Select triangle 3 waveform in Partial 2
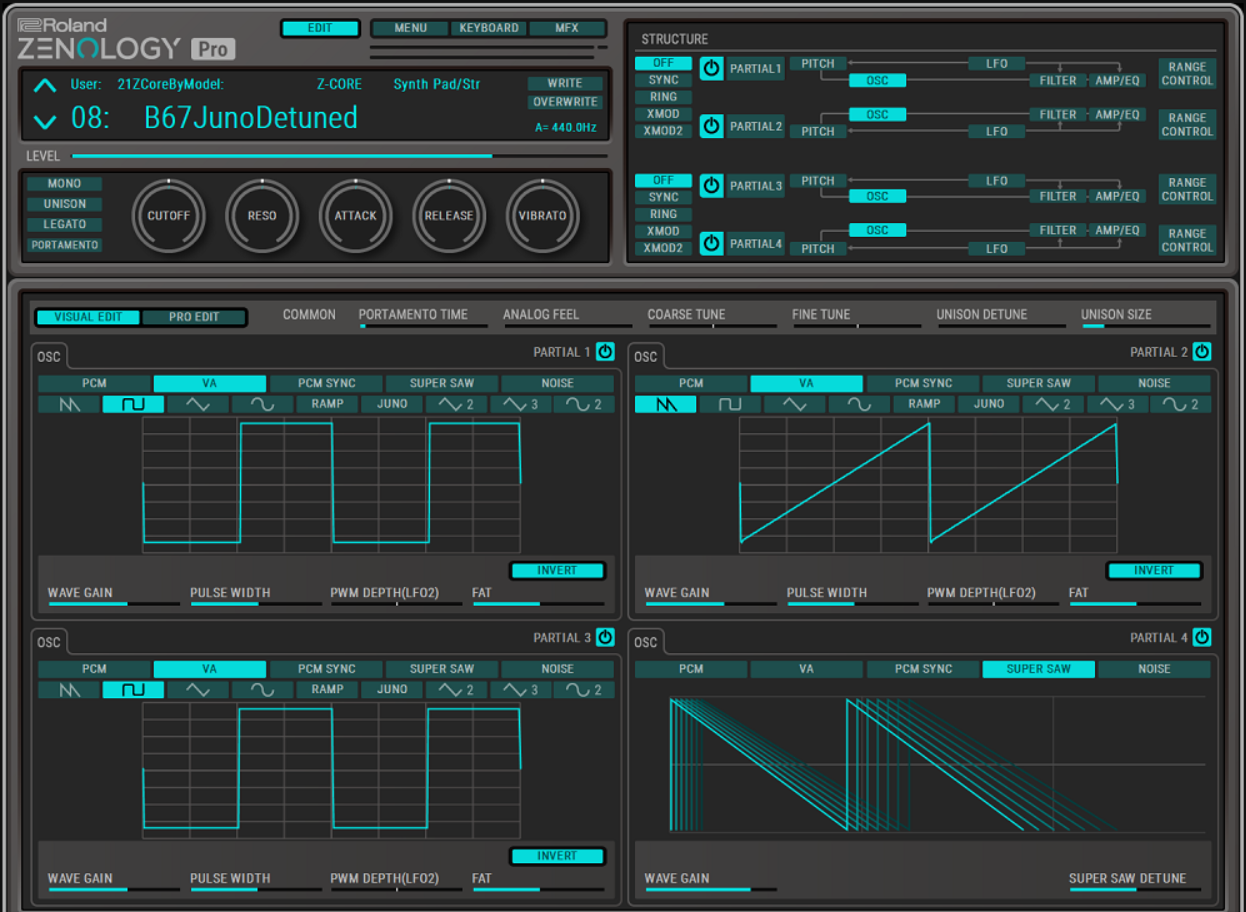The height and width of the screenshot is (912, 1246). click(x=1116, y=404)
